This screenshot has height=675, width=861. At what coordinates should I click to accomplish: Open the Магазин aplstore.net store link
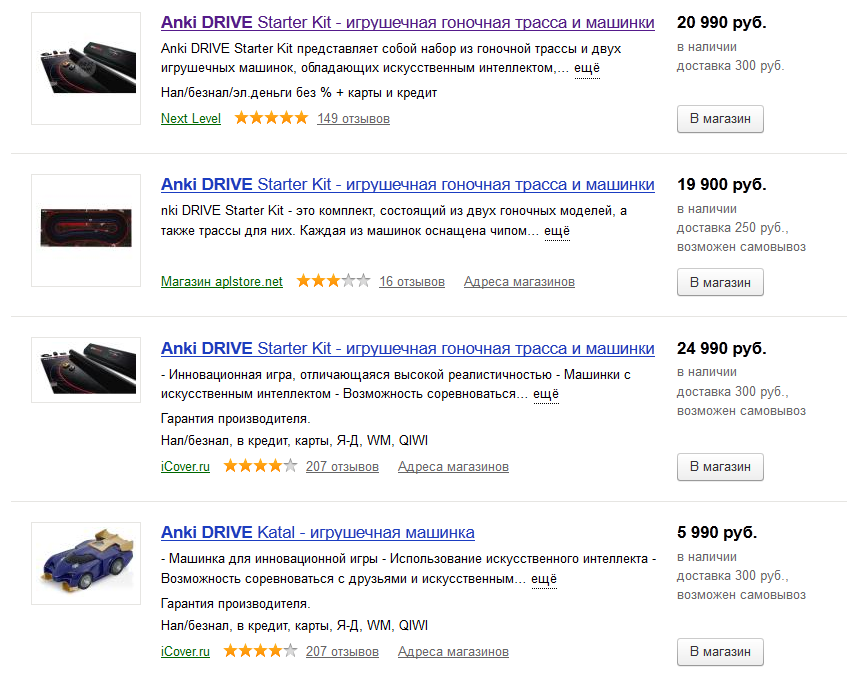pos(223,281)
